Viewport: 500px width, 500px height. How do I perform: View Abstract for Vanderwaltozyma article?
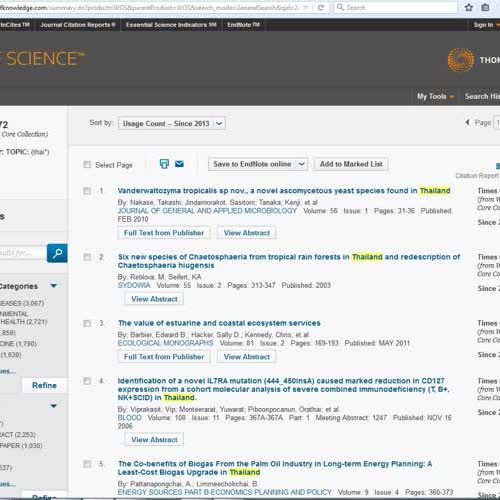coord(247,233)
